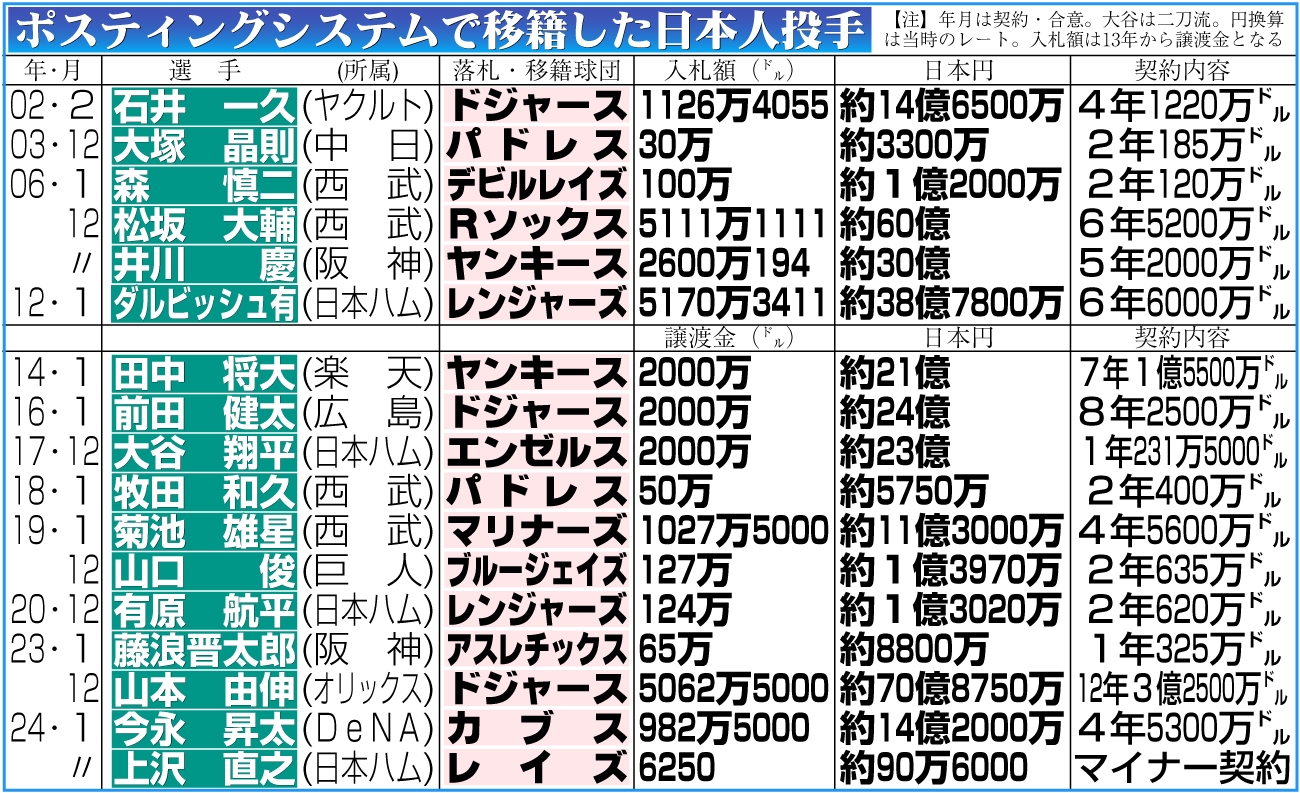
Task: Click the affiliation '(DeNA)'
Action: [368, 729]
